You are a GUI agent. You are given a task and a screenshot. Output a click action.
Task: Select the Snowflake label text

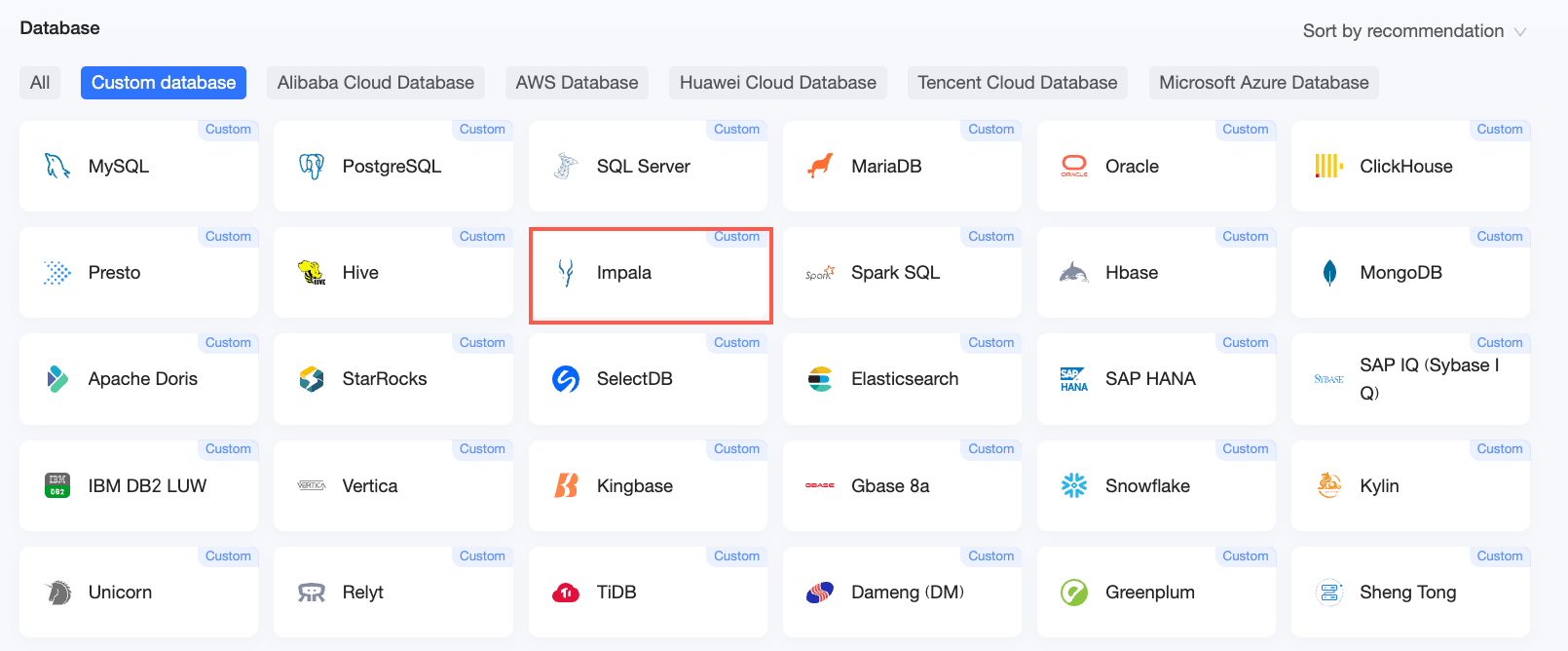pyautogui.click(x=1147, y=485)
